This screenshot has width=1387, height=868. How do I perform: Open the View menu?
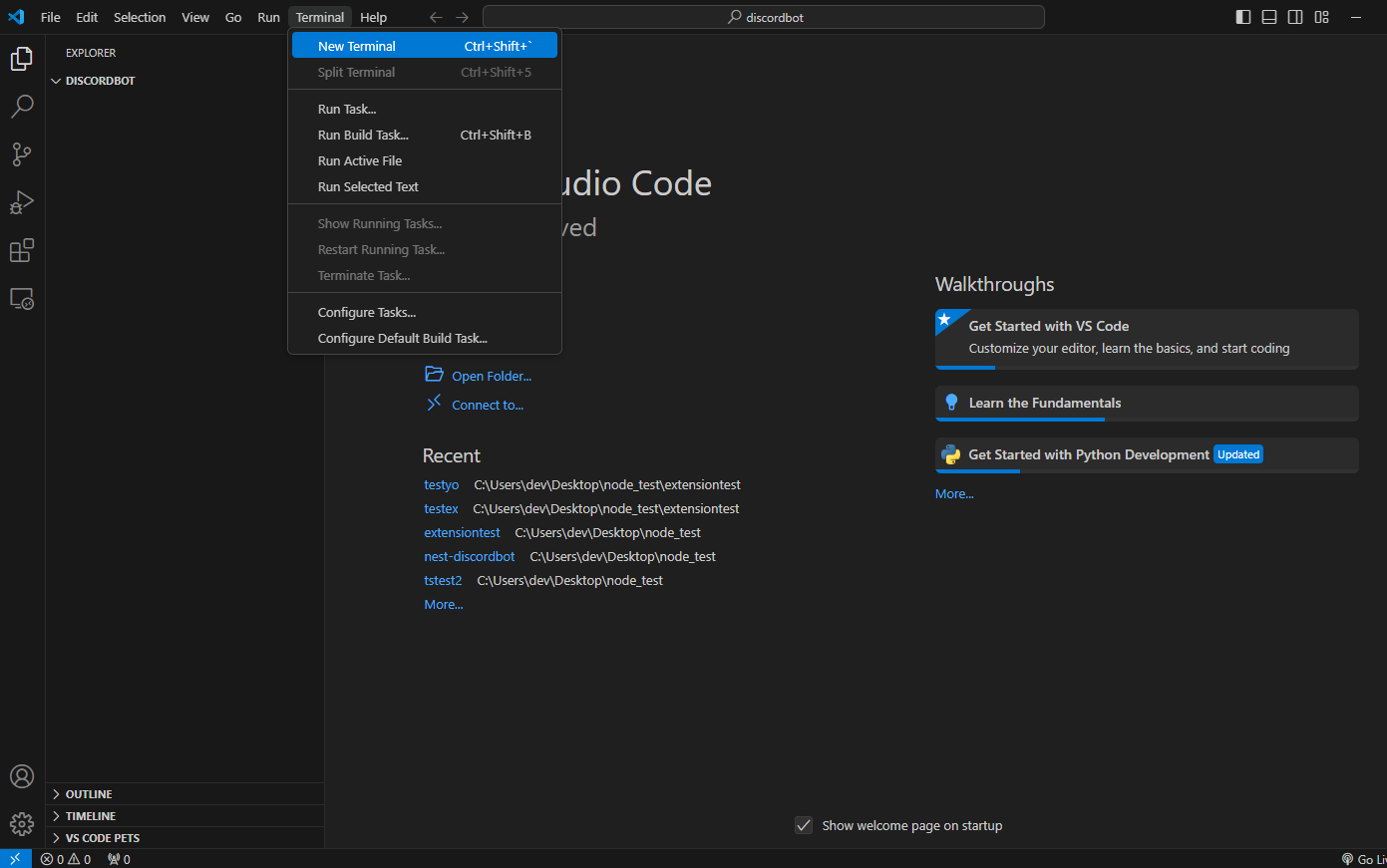195,17
